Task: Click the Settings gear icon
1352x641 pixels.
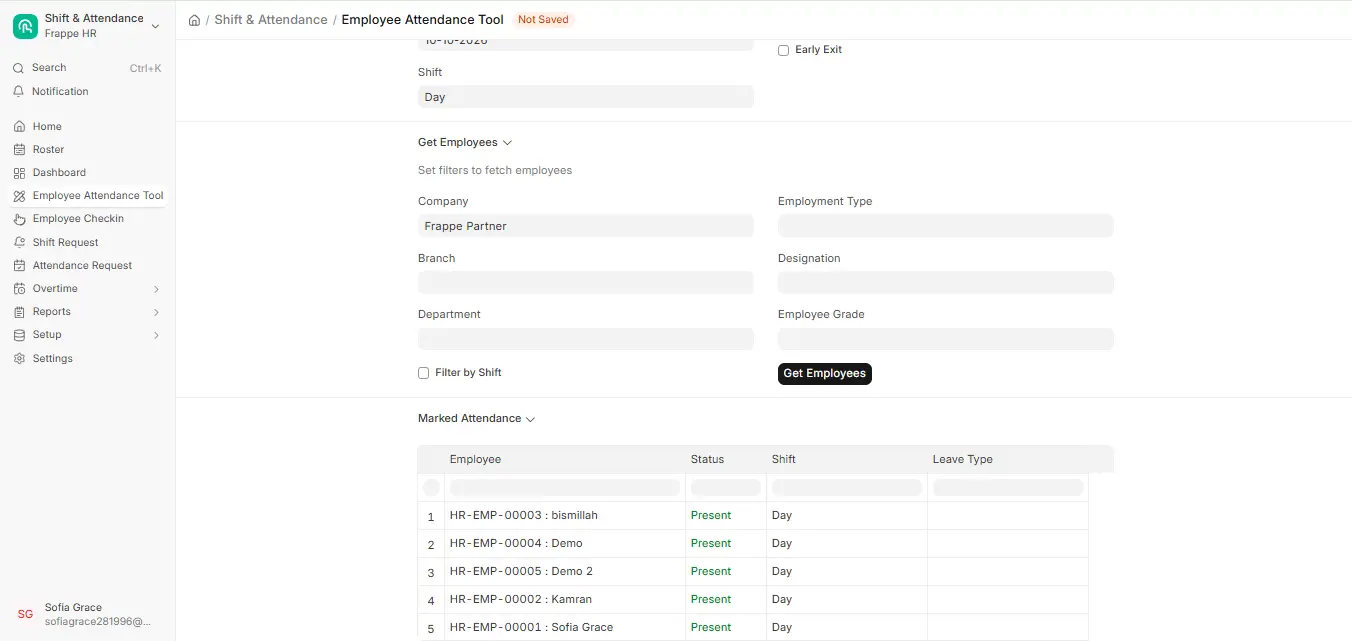Action: tap(19, 358)
